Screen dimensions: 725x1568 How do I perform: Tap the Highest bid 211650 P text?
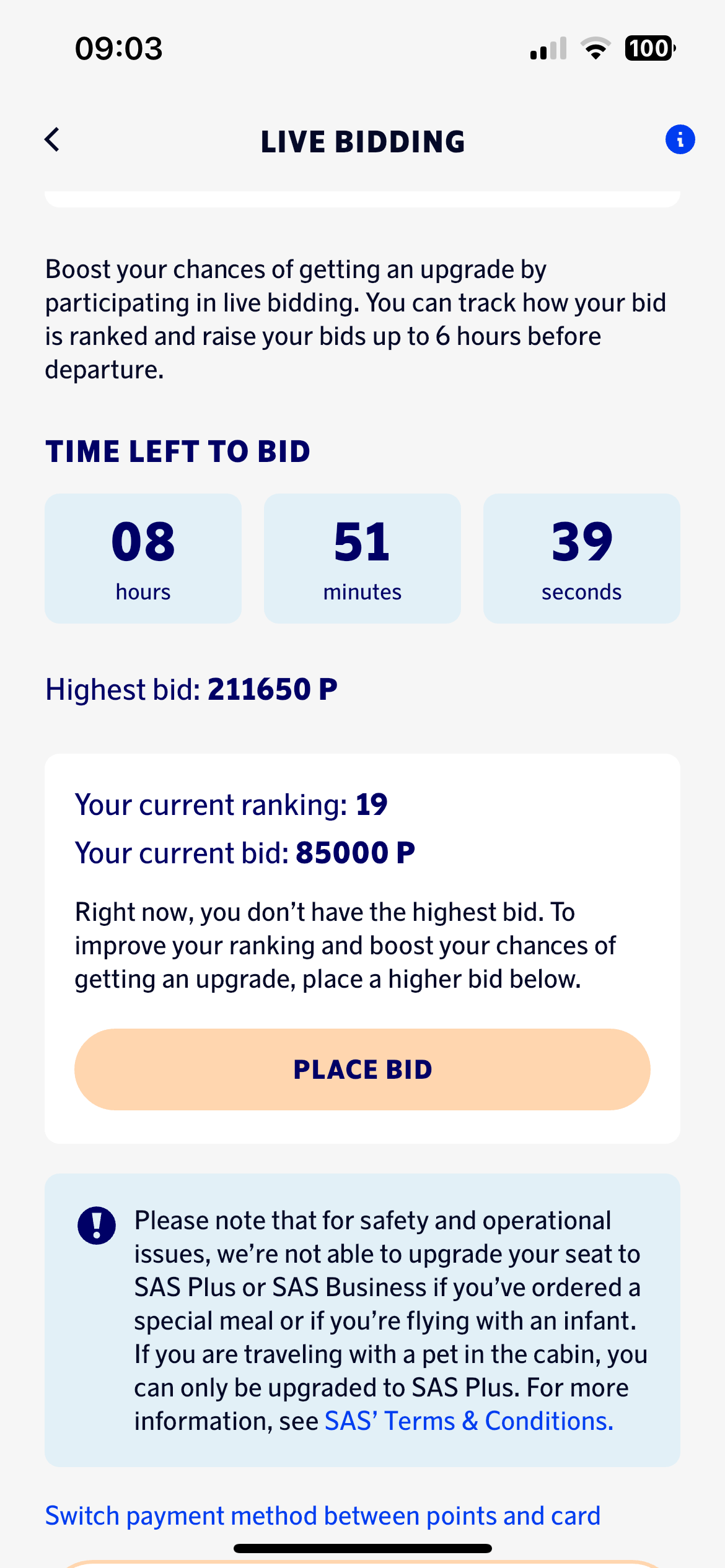pyautogui.click(x=191, y=689)
